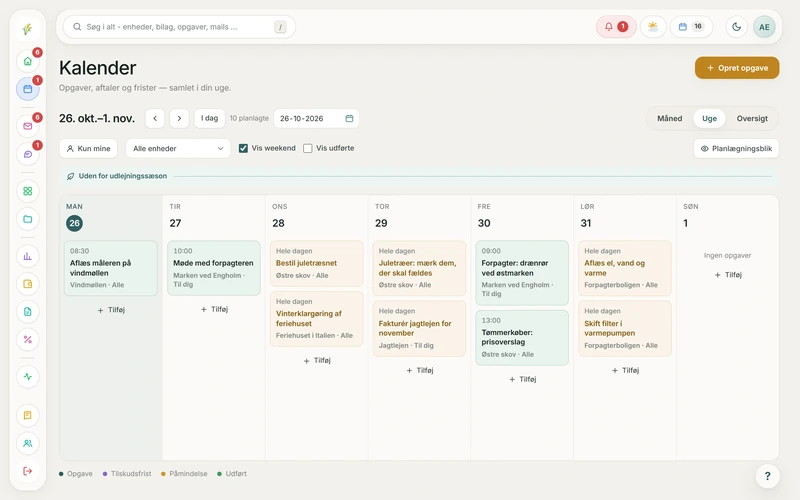Click the wheat logo at top of sidebar
This screenshot has width=800, height=500.
click(x=28, y=29)
